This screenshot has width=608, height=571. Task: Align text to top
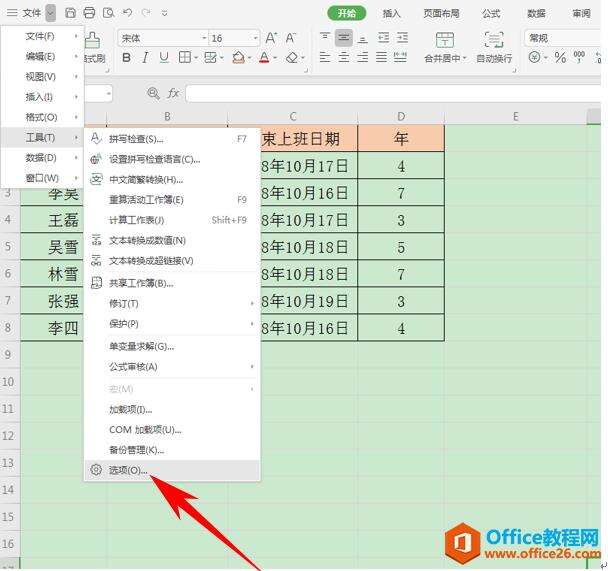pyautogui.click(x=325, y=37)
